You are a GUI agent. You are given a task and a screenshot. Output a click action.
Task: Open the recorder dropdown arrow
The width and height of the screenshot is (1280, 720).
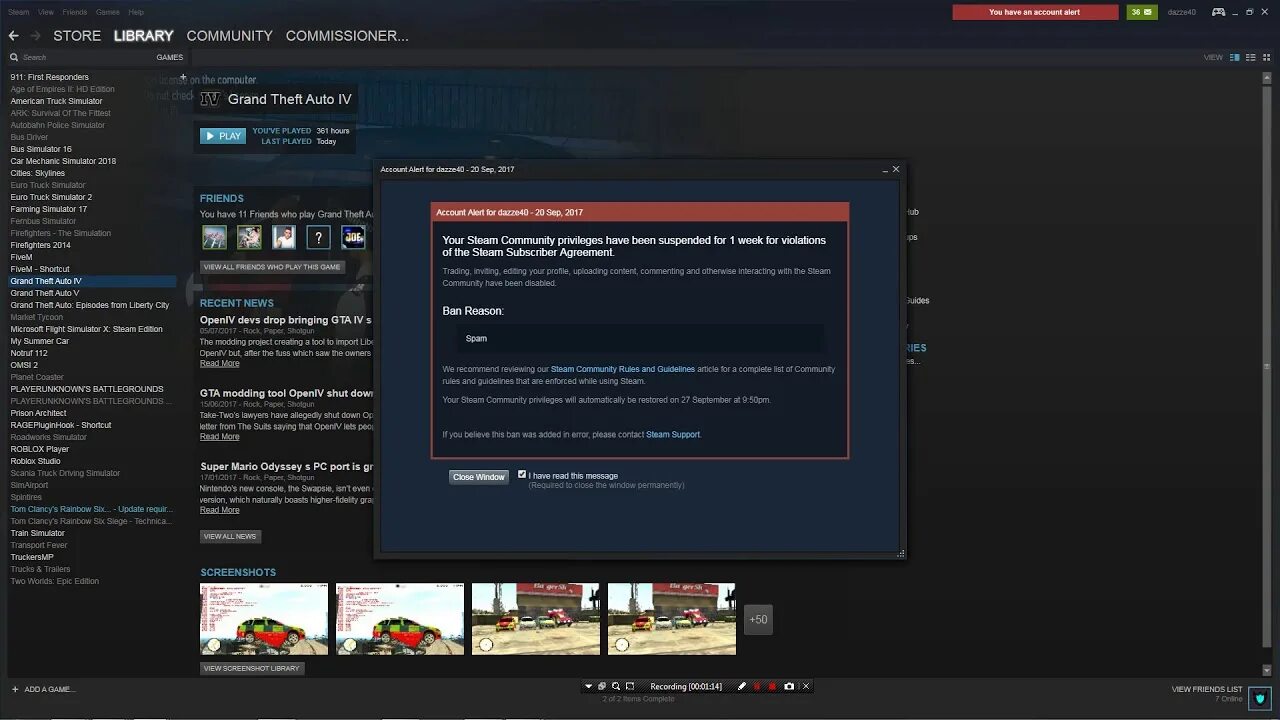588,686
